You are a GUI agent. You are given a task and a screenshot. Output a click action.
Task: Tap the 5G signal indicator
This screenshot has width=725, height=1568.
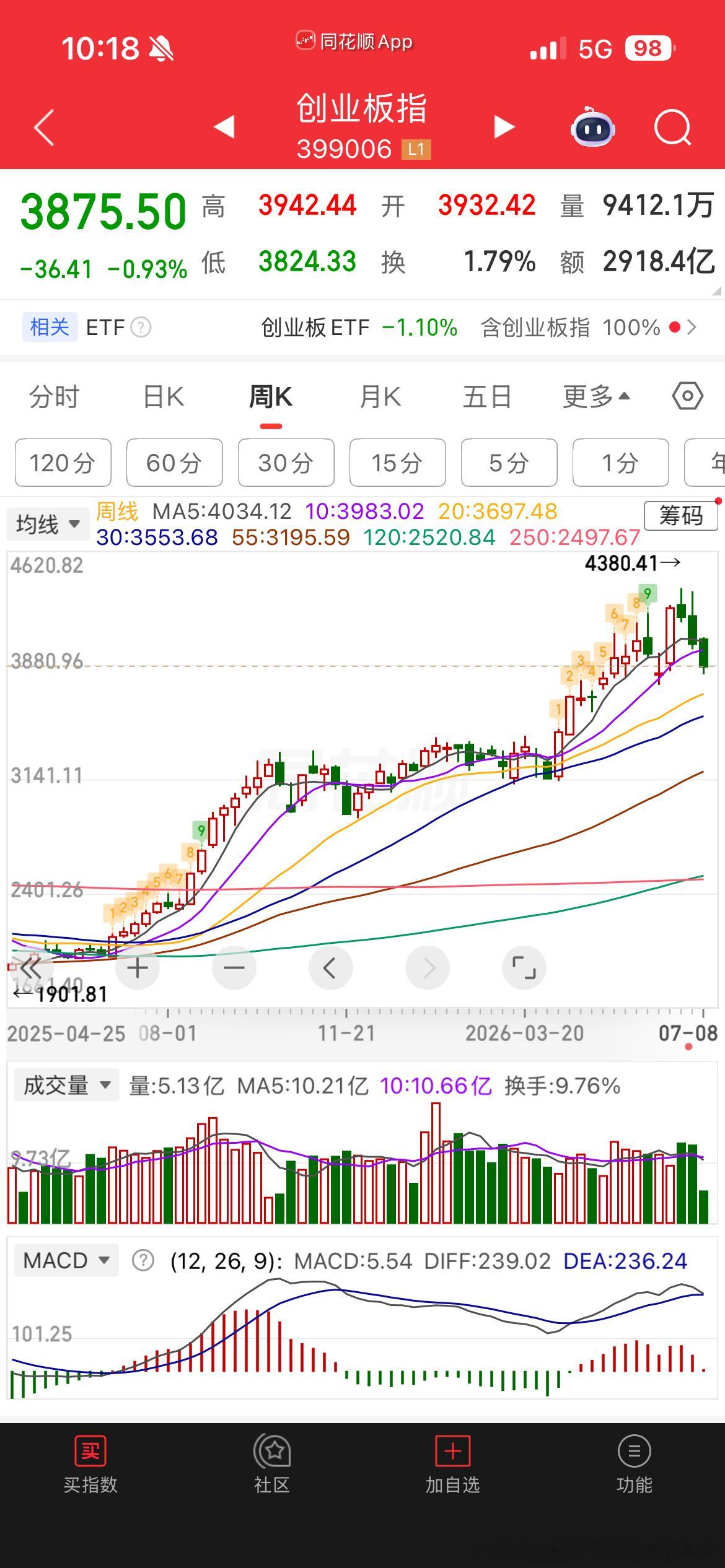[595, 49]
